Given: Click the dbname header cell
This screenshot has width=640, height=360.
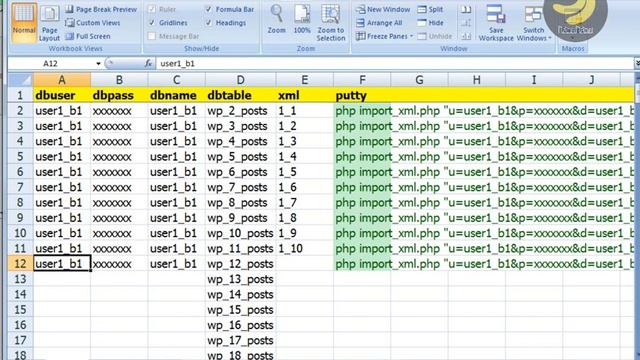Looking at the screenshot, I should (x=176, y=95).
